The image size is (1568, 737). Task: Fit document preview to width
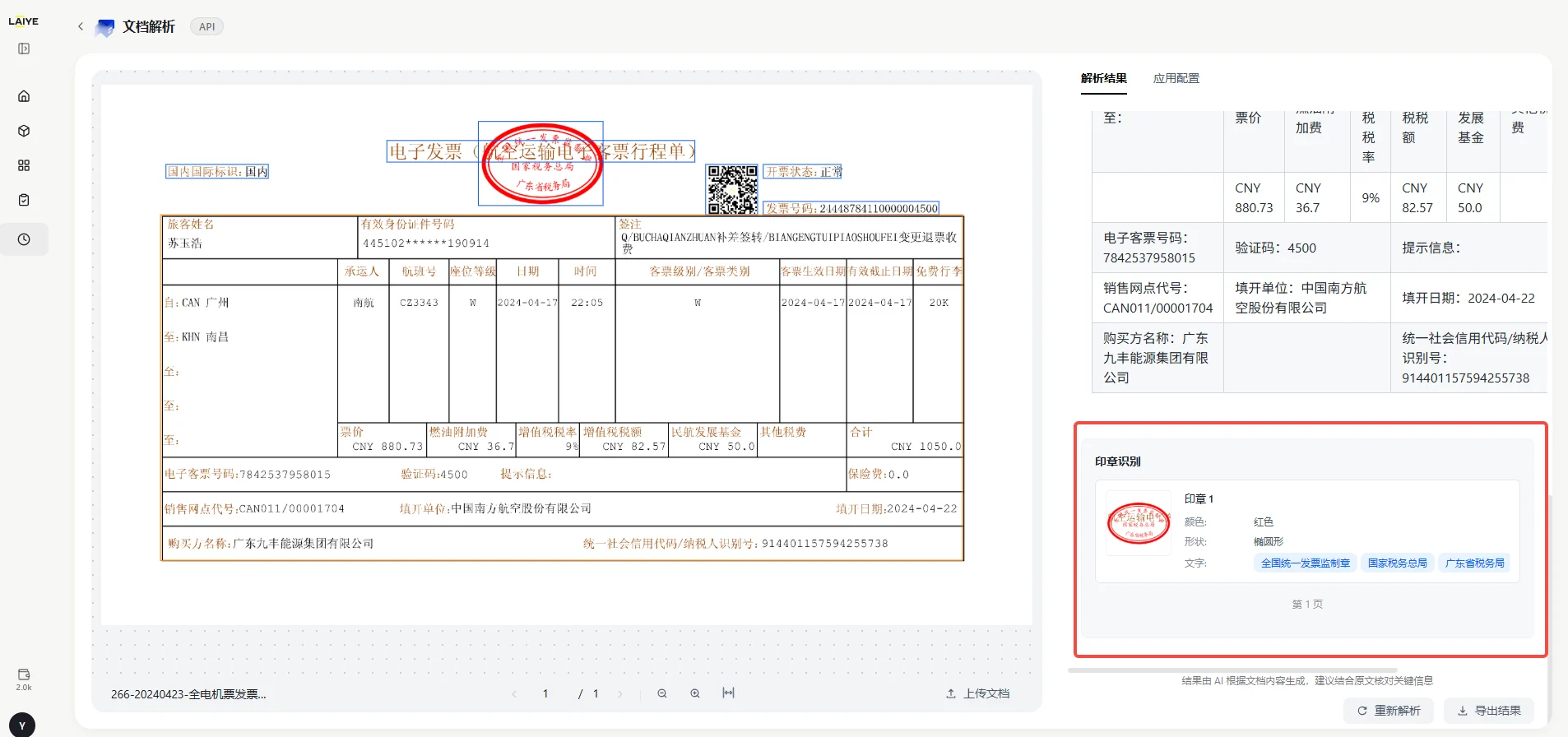pyautogui.click(x=728, y=693)
